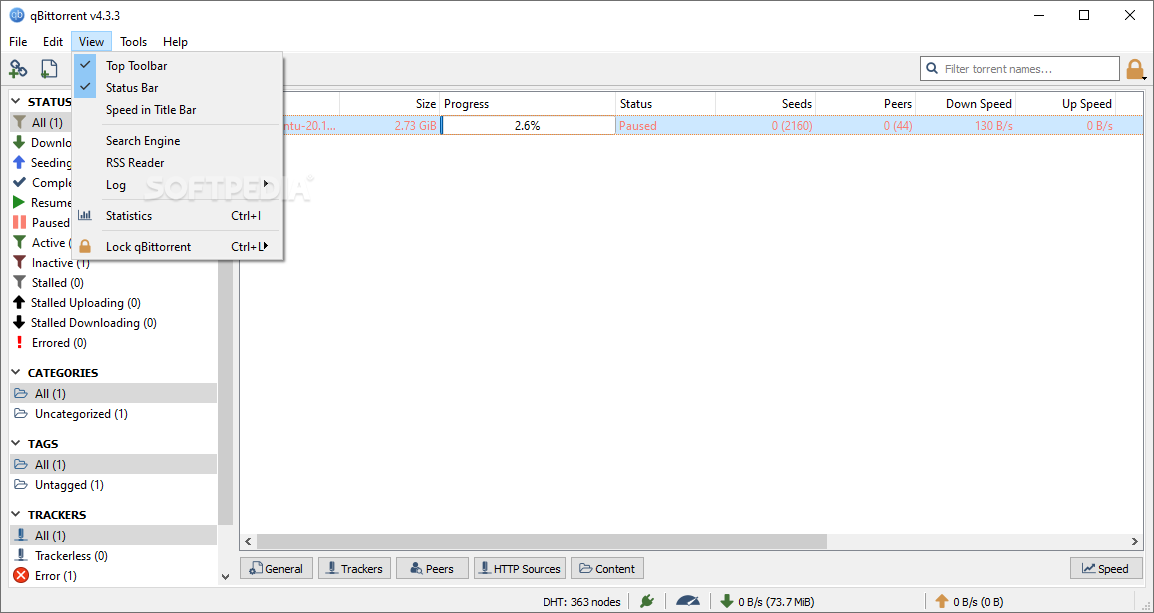Click the alternative speed limits speedometer icon
Viewport: 1154px width, 613px height.
click(x=688, y=601)
